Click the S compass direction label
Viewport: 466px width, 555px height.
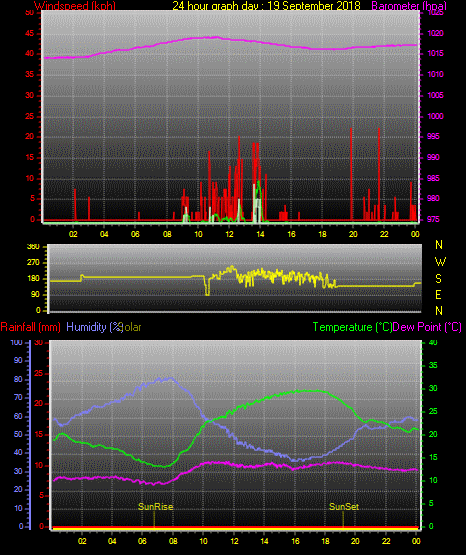pos(438,279)
